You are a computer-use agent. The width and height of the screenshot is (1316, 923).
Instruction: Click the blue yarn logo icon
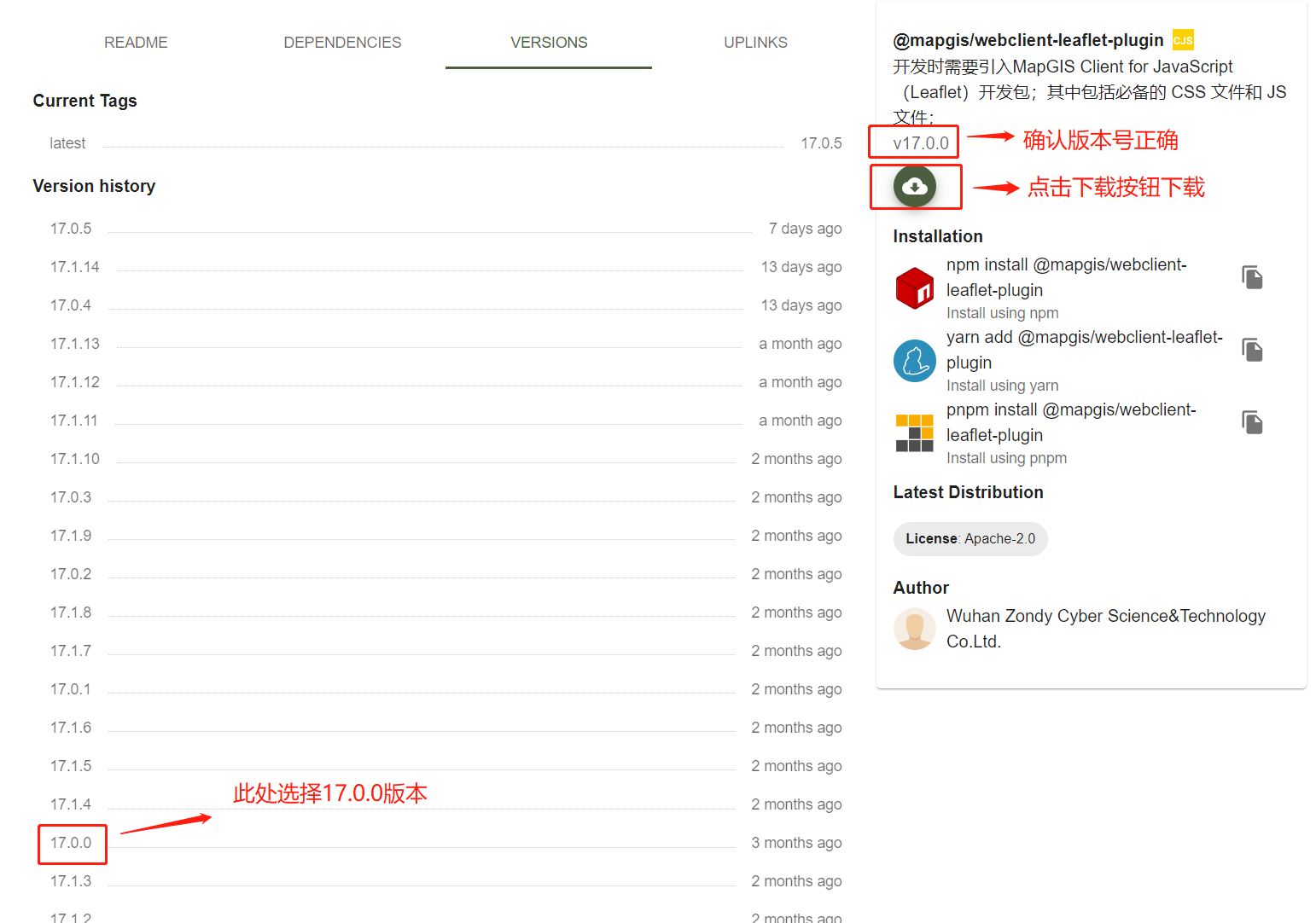coord(914,360)
